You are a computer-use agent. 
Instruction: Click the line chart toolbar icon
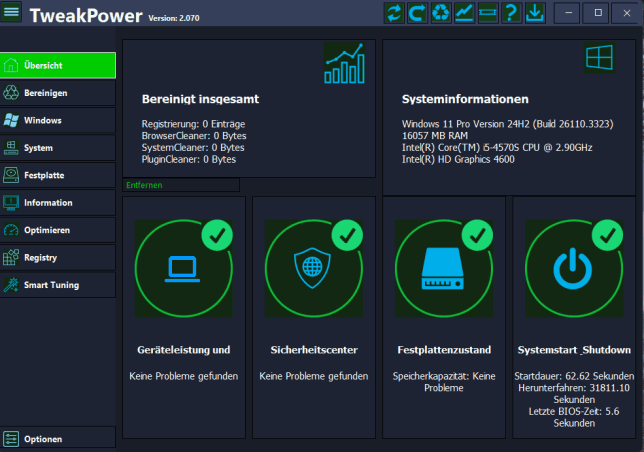(x=464, y=13)
